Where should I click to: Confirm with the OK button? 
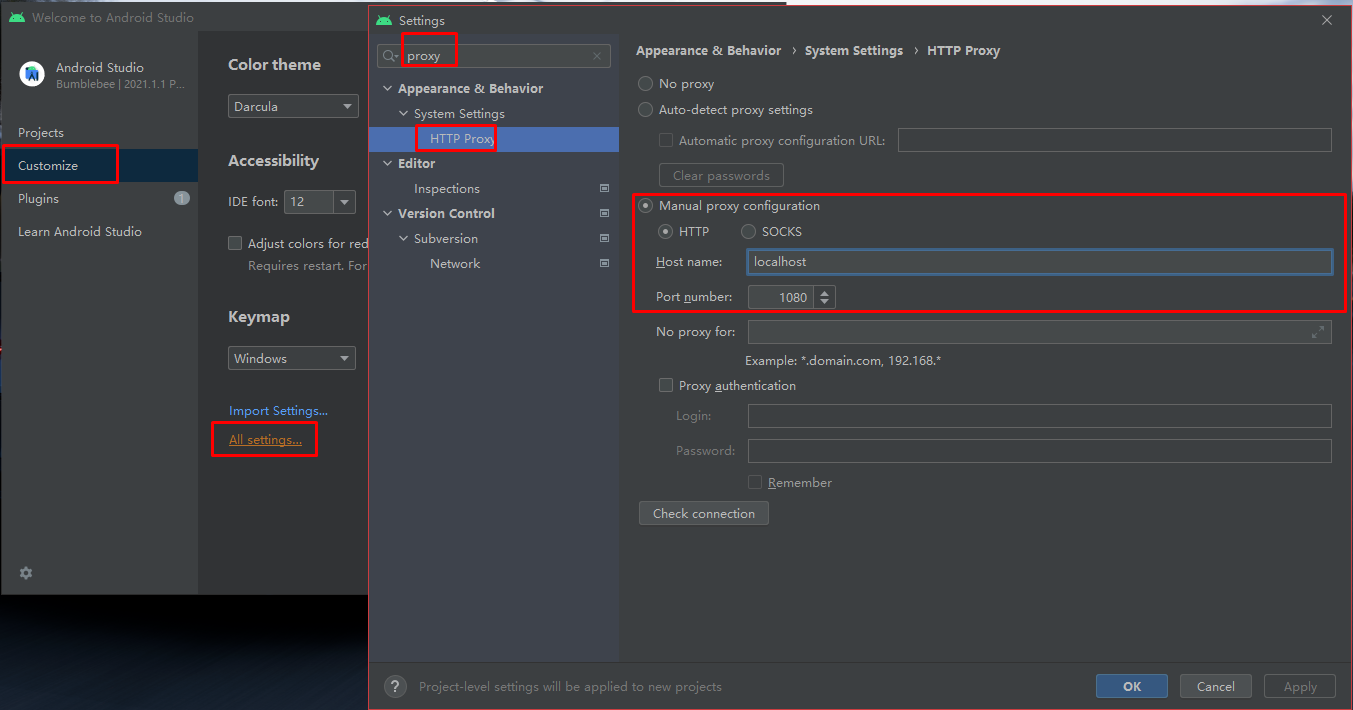pyautogui.click(x=1132, y=686)
